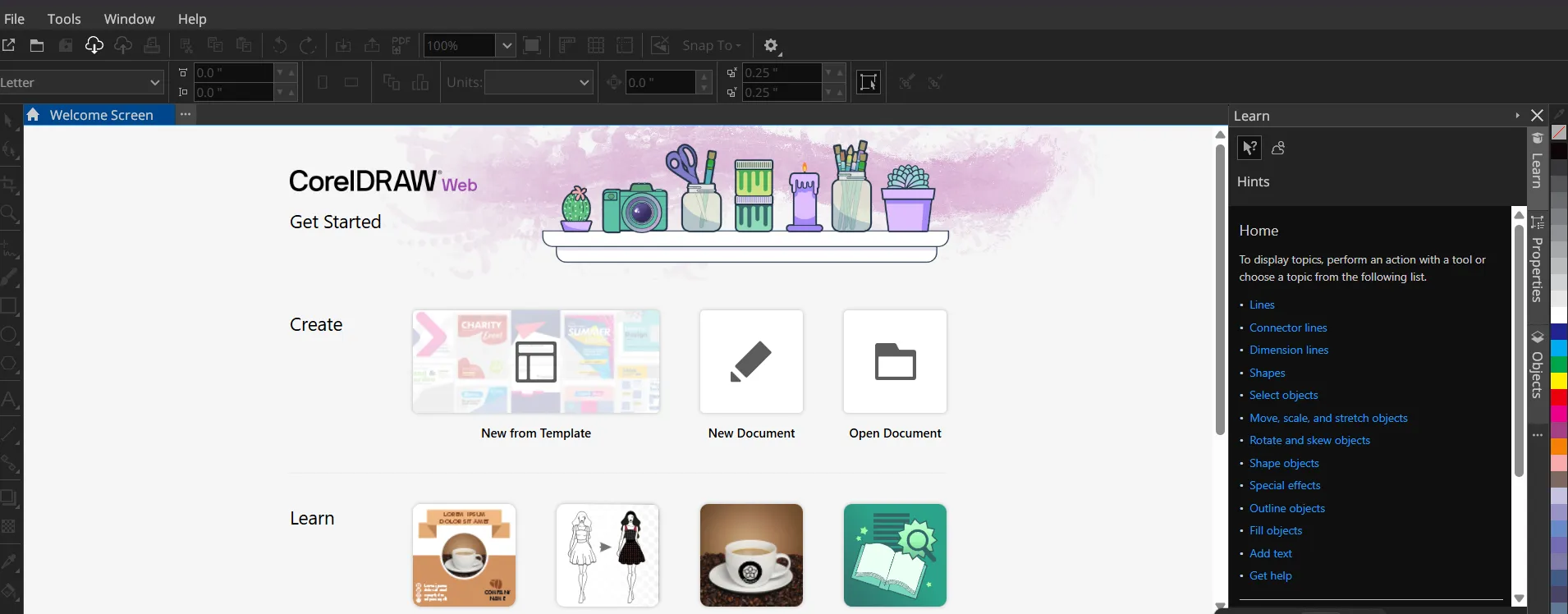This screenshot has height=614, width=1568.
Task: Pick the red swatch in color palette
Action: [1559, 397]
